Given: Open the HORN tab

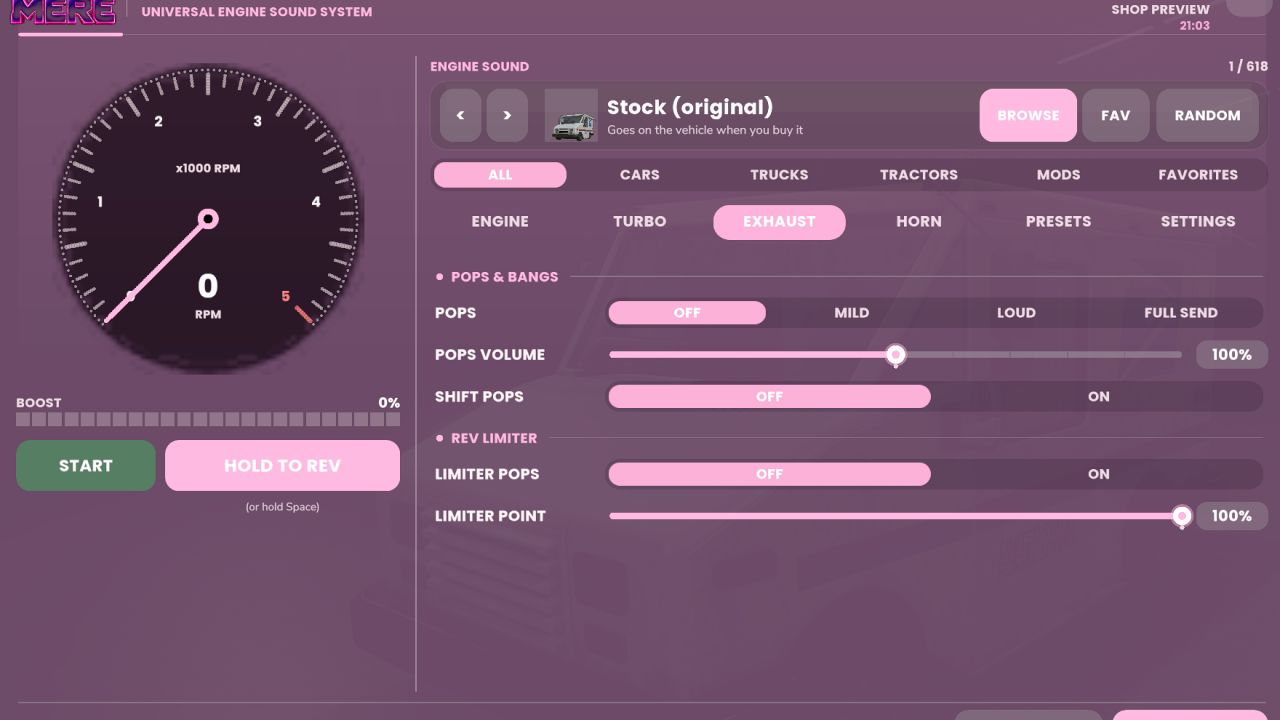Looking at the screenshot, I should coord(919,222).
